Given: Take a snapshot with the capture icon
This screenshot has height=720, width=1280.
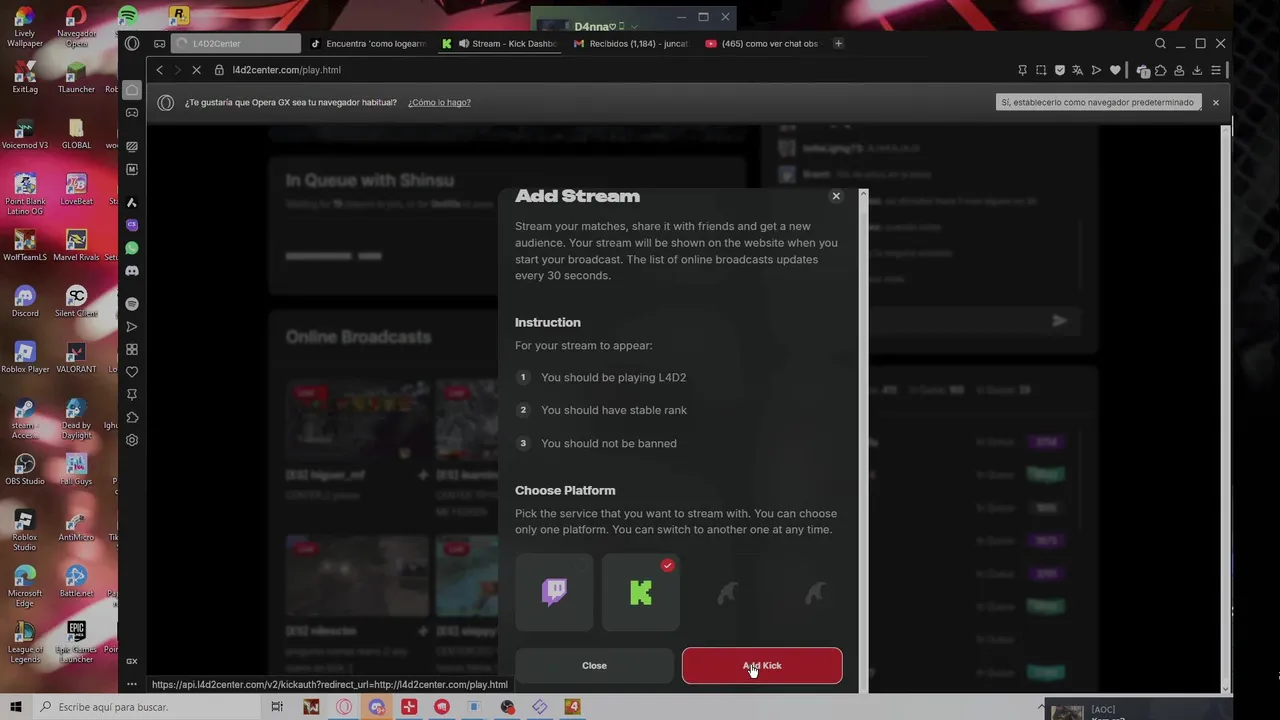Looking at the screenshot, I should (1041, 70).
